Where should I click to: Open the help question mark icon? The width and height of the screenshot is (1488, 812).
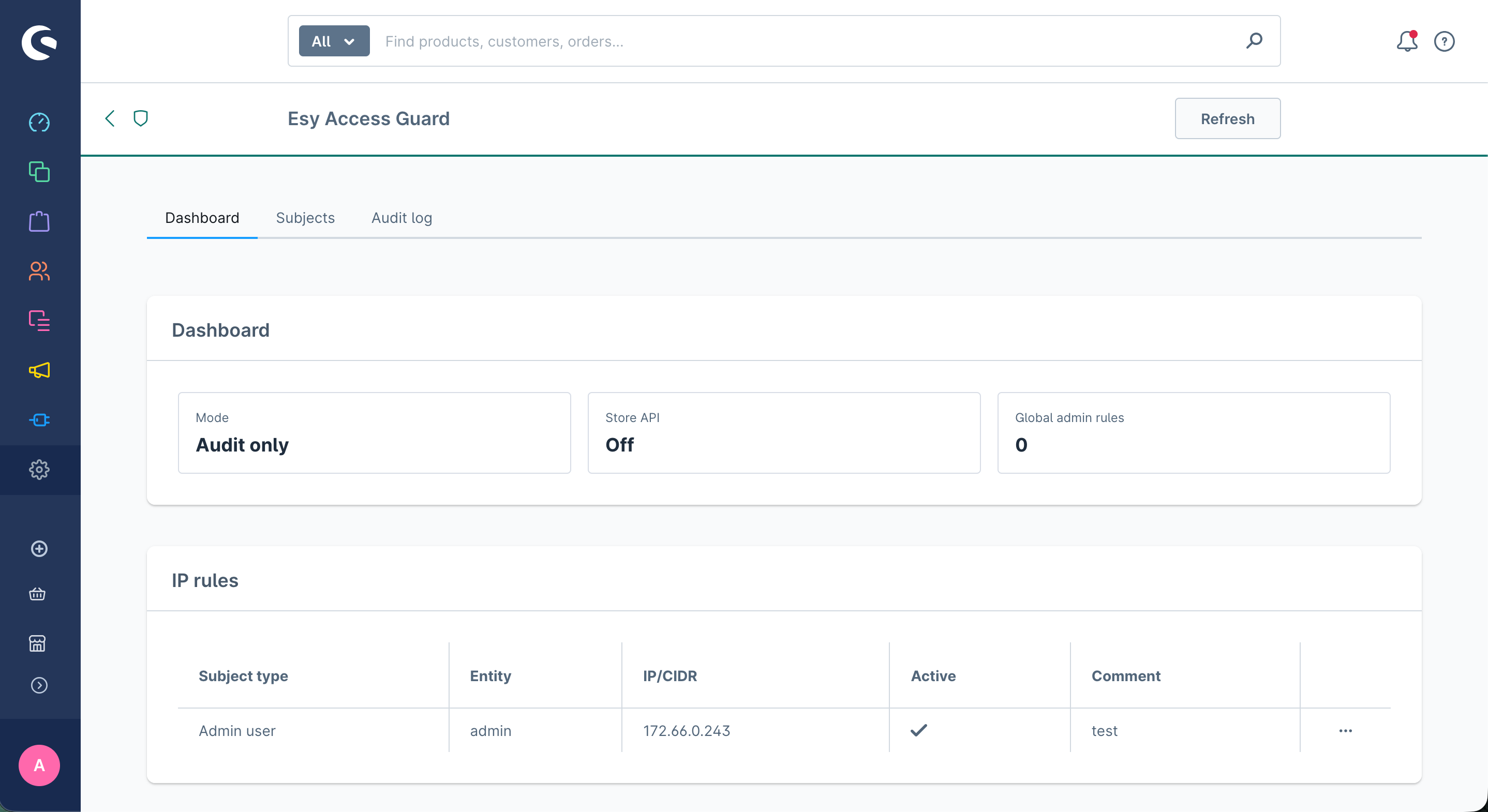(x=1444, y=41)
